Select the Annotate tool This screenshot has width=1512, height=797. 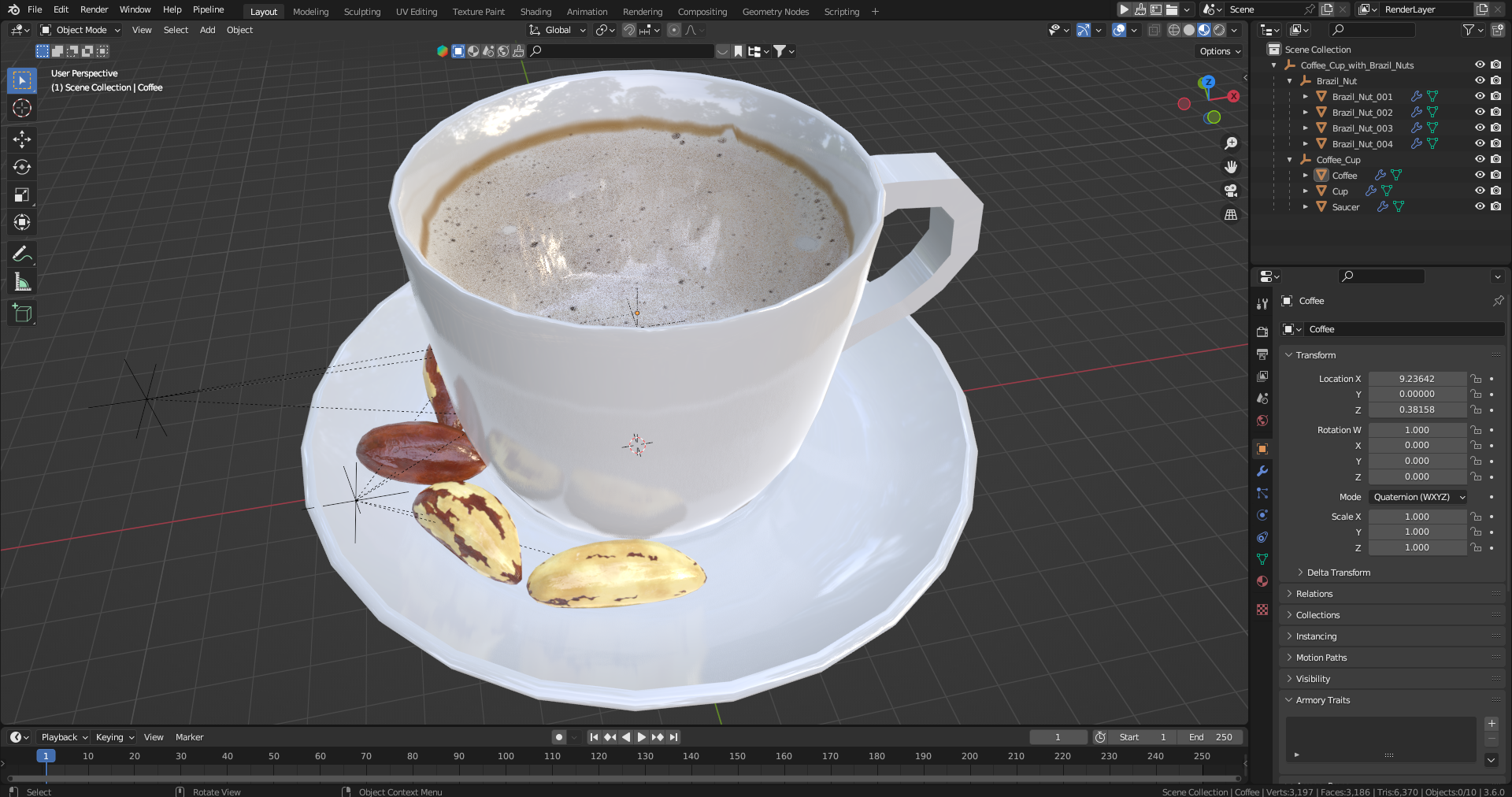coord(22,254)
